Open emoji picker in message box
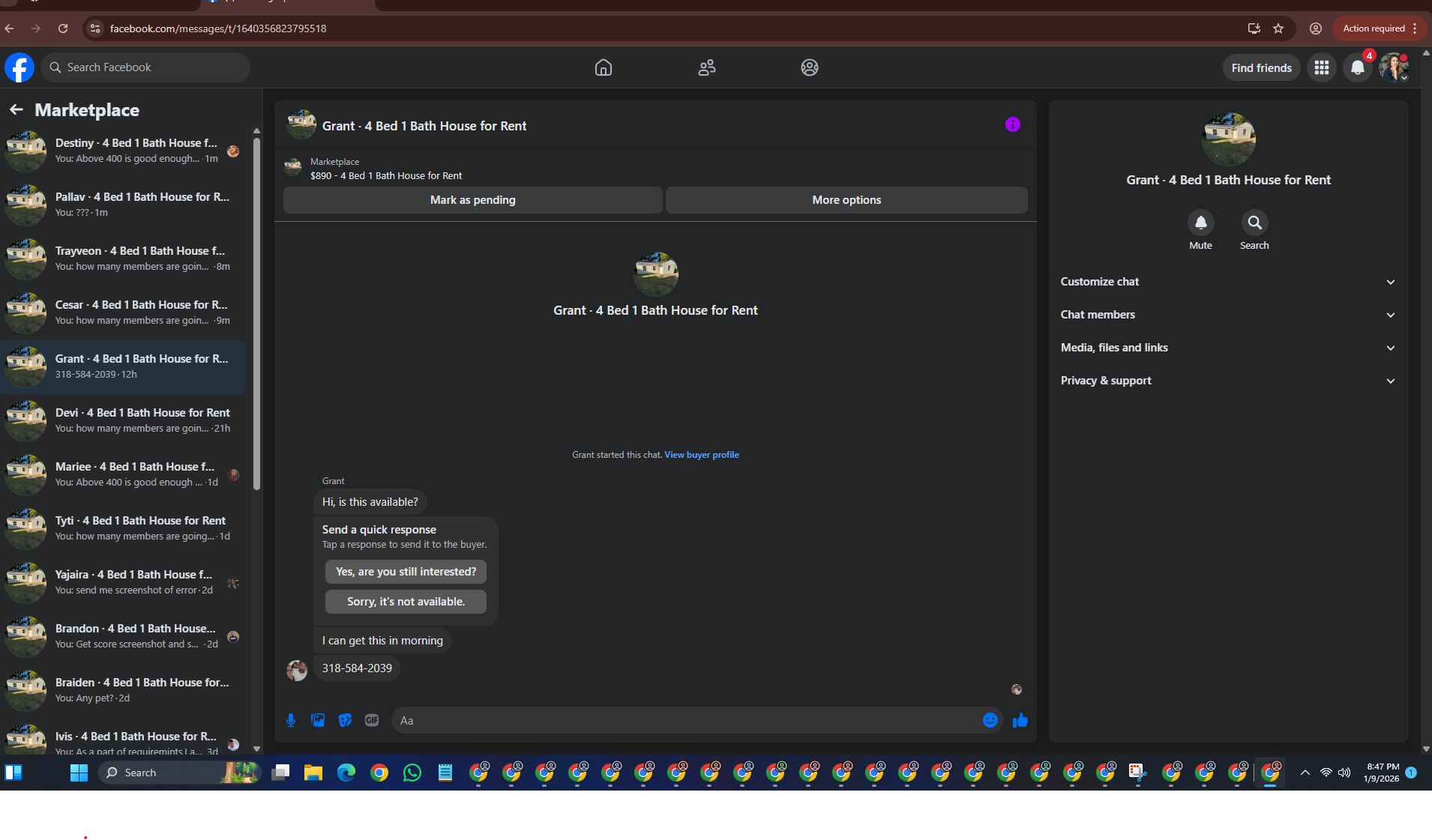The width and height of the screenshot is (1432, 840). coord(990,720)
